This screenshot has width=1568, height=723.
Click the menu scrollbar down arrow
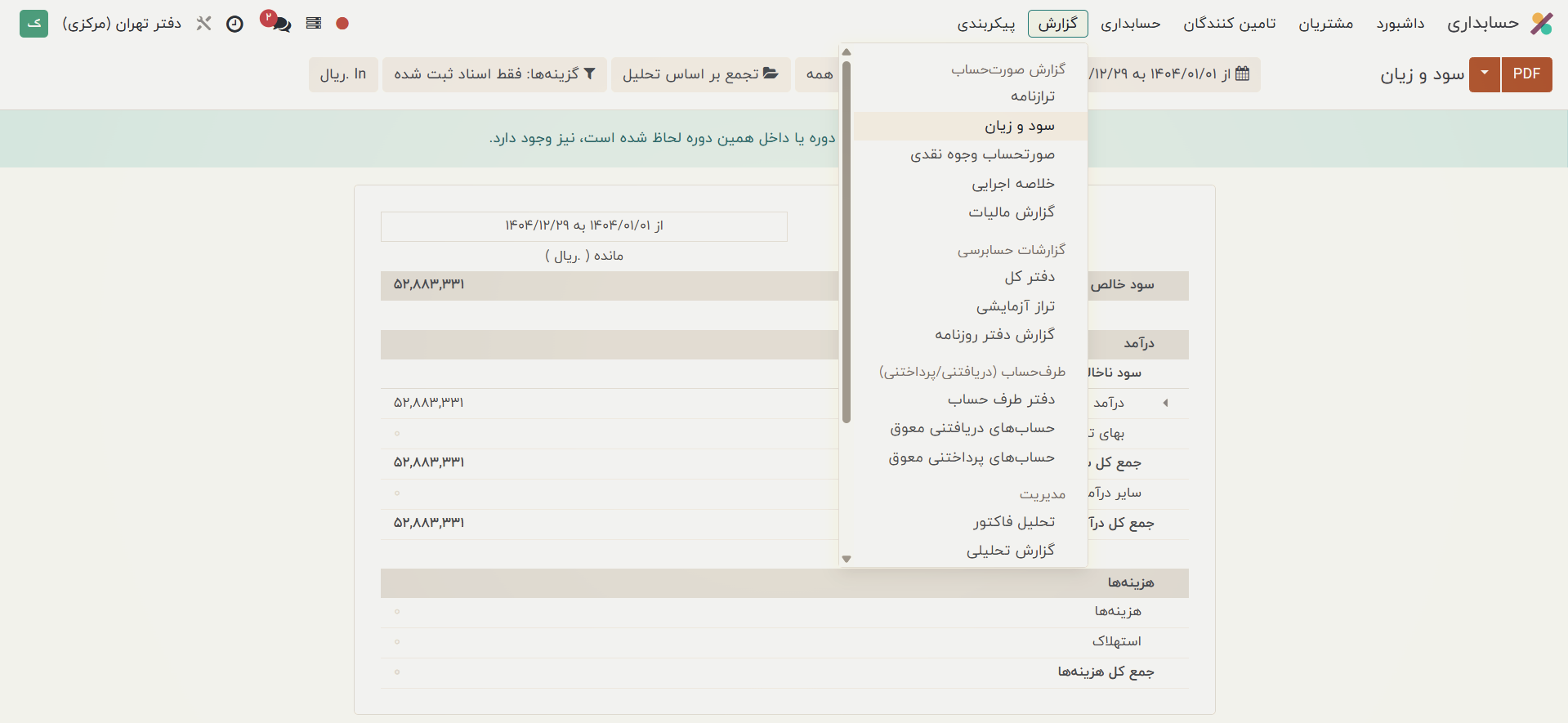point(847,559)
